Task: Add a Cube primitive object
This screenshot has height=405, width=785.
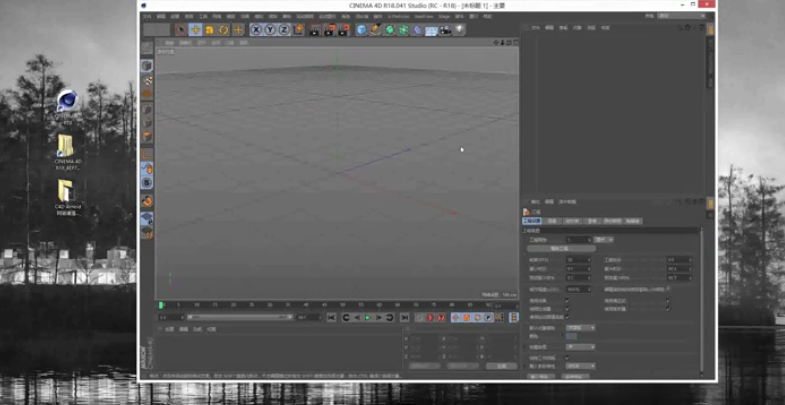Action: pyautogui.click(x=362, y=30)
